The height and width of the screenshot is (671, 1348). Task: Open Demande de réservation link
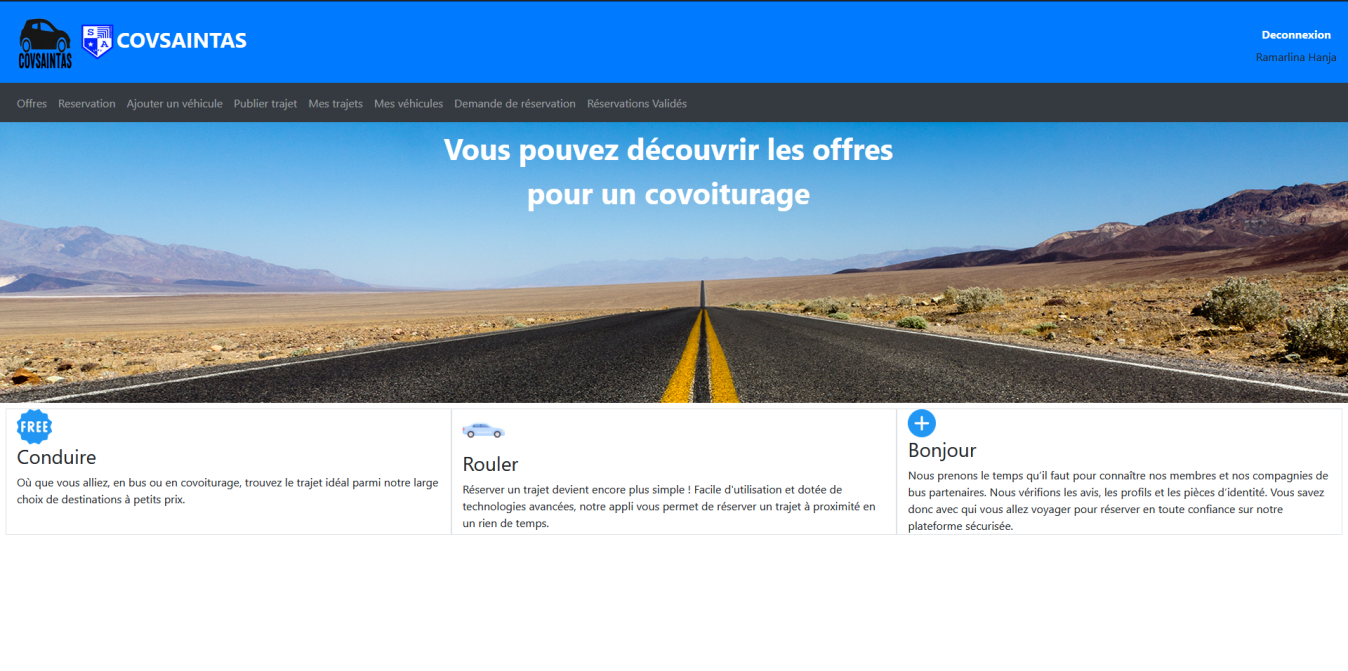coord(514,104)
